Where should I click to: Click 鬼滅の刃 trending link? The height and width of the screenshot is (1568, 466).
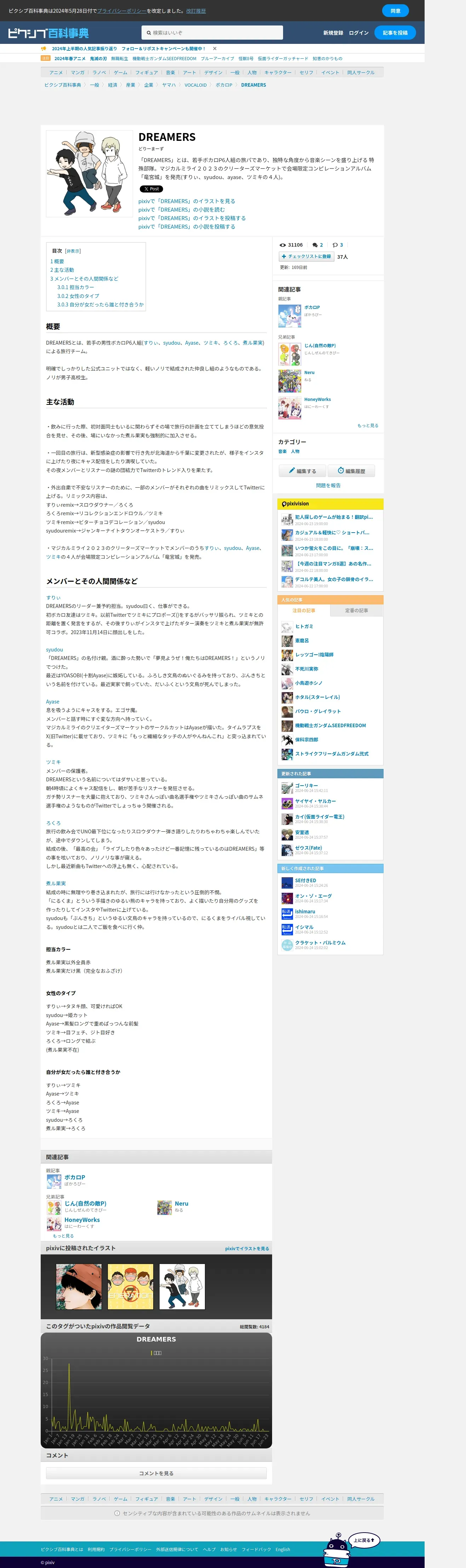99,58
